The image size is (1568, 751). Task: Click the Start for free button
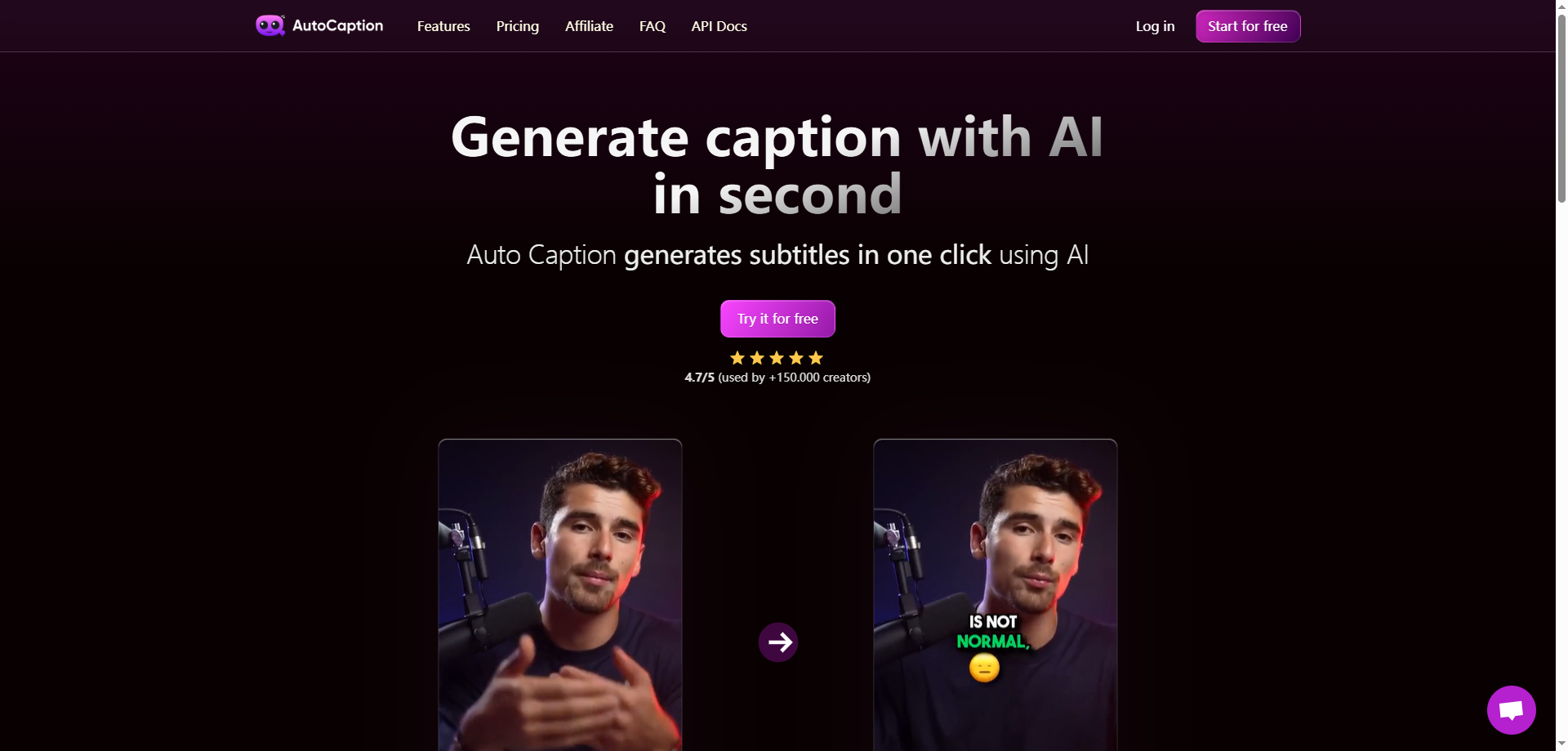coord(1248,26)
